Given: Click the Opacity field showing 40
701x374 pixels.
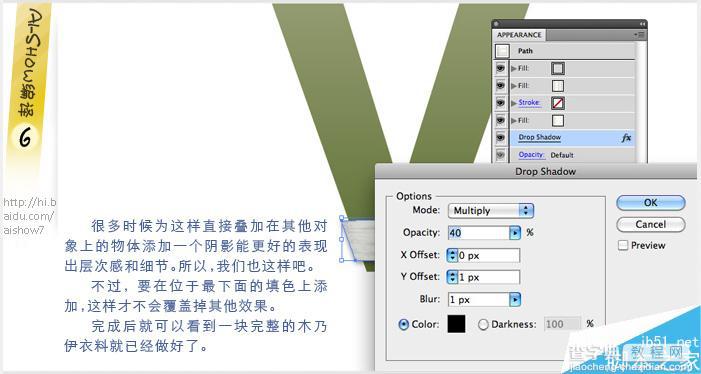Looking at the screenshot, I should pyautogui.click(x=478, y=233).
